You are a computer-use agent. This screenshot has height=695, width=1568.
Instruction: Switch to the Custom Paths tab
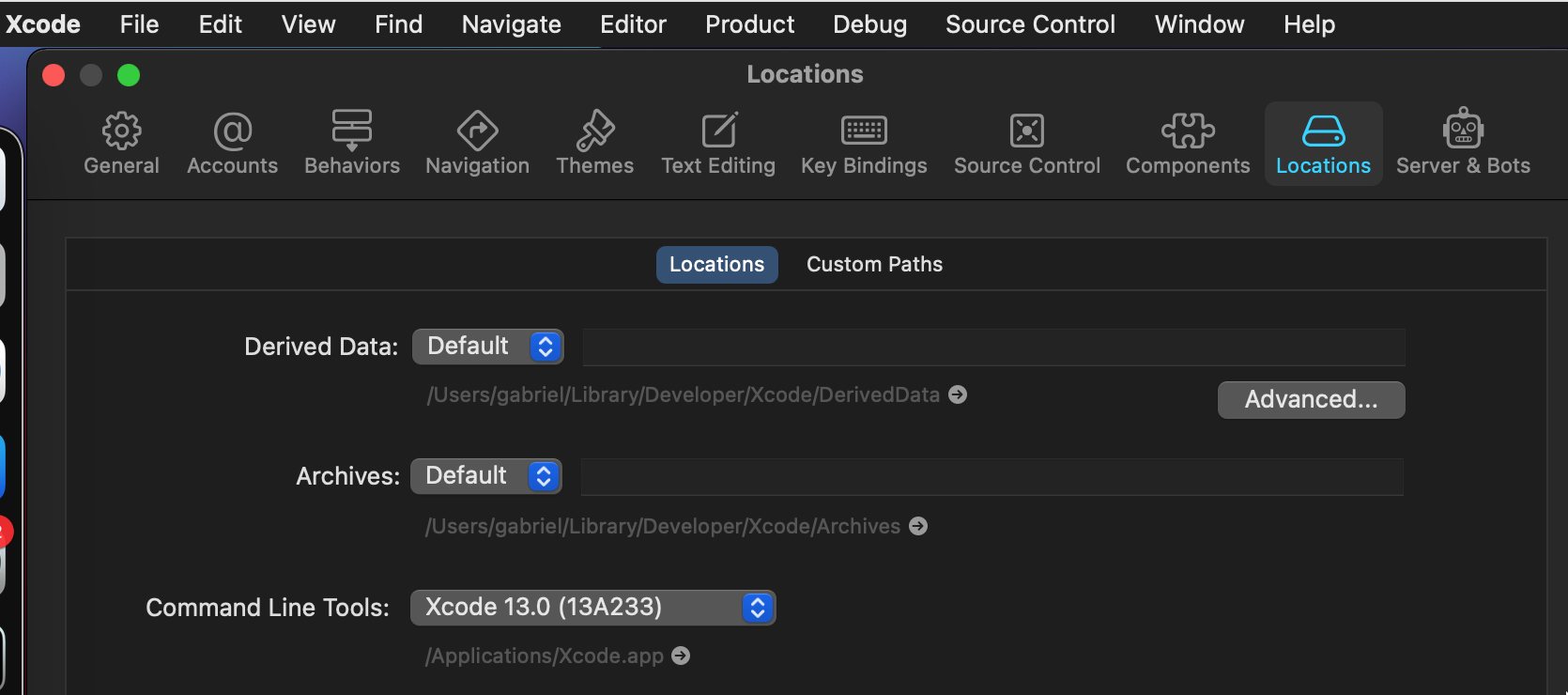(874, 265)
